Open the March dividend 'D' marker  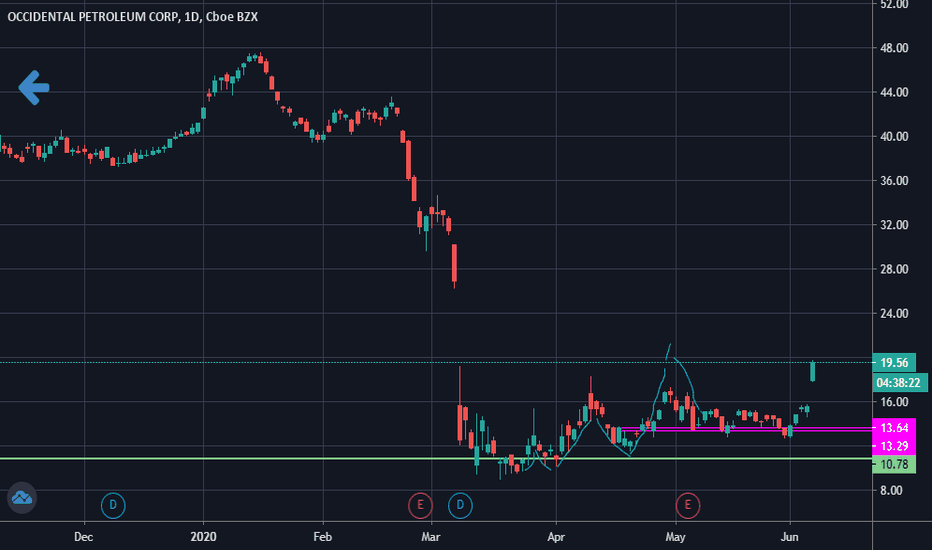pos(460,505)
